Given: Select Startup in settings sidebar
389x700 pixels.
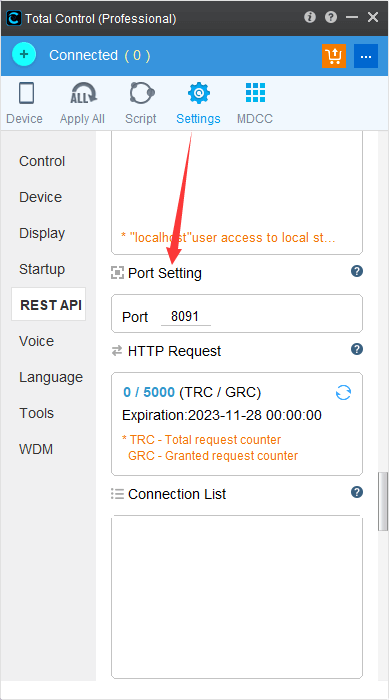Looking at the screenshot, I should pyautogui.click(x=42, y=269).
